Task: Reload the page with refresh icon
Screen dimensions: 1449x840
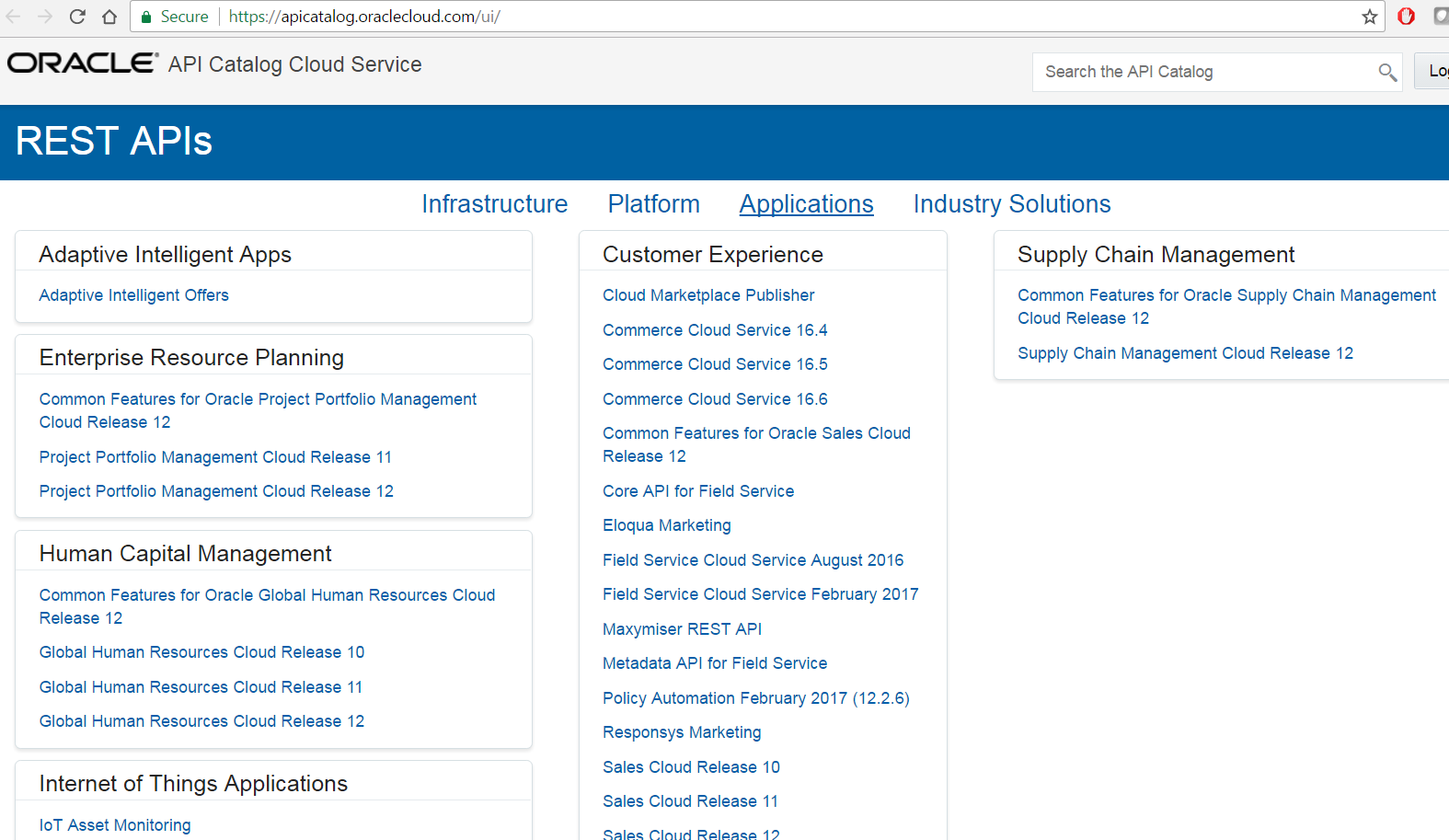Action: tap(77, 17)
